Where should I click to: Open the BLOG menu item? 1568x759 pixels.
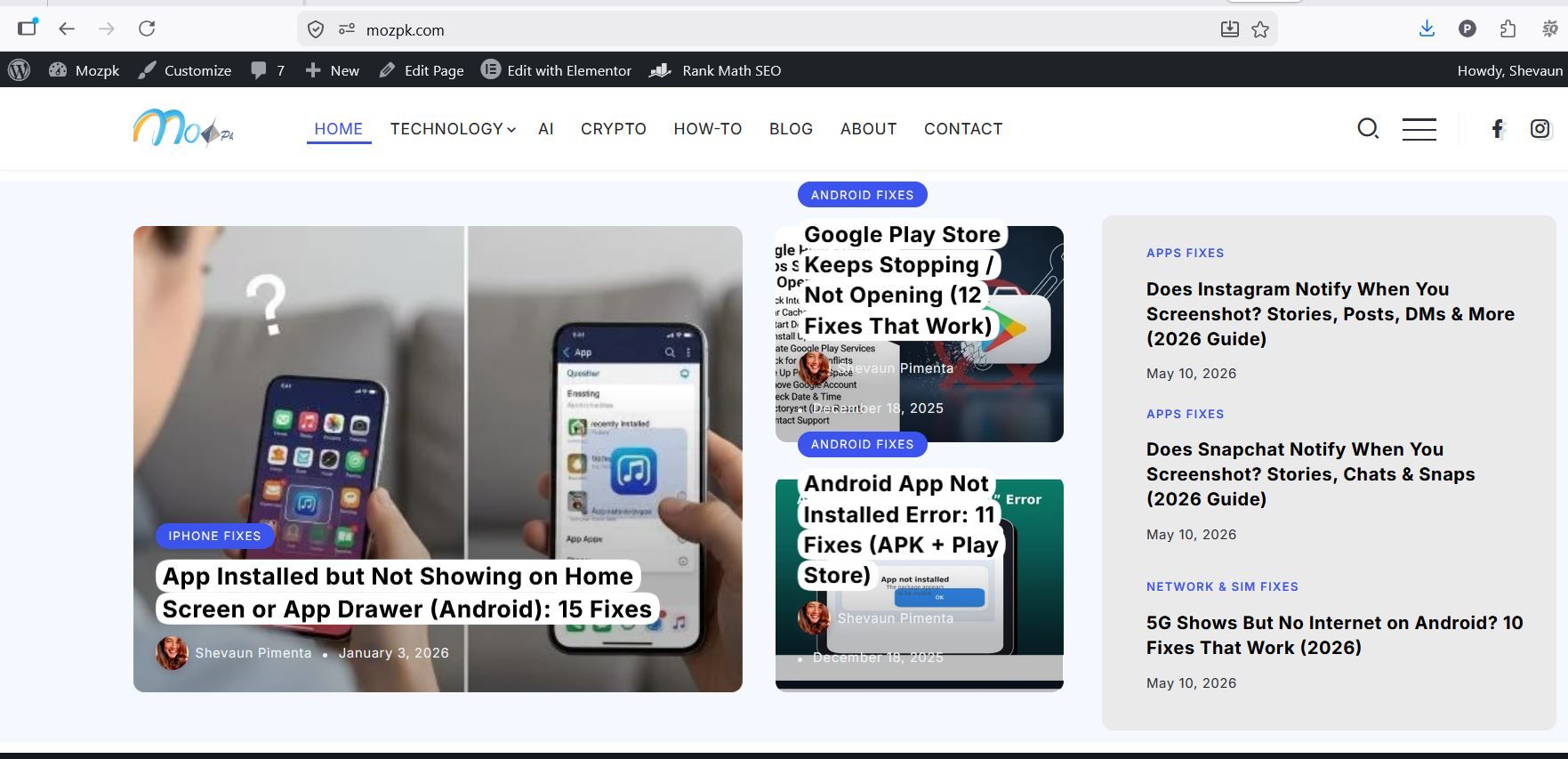tap(791, 129)
